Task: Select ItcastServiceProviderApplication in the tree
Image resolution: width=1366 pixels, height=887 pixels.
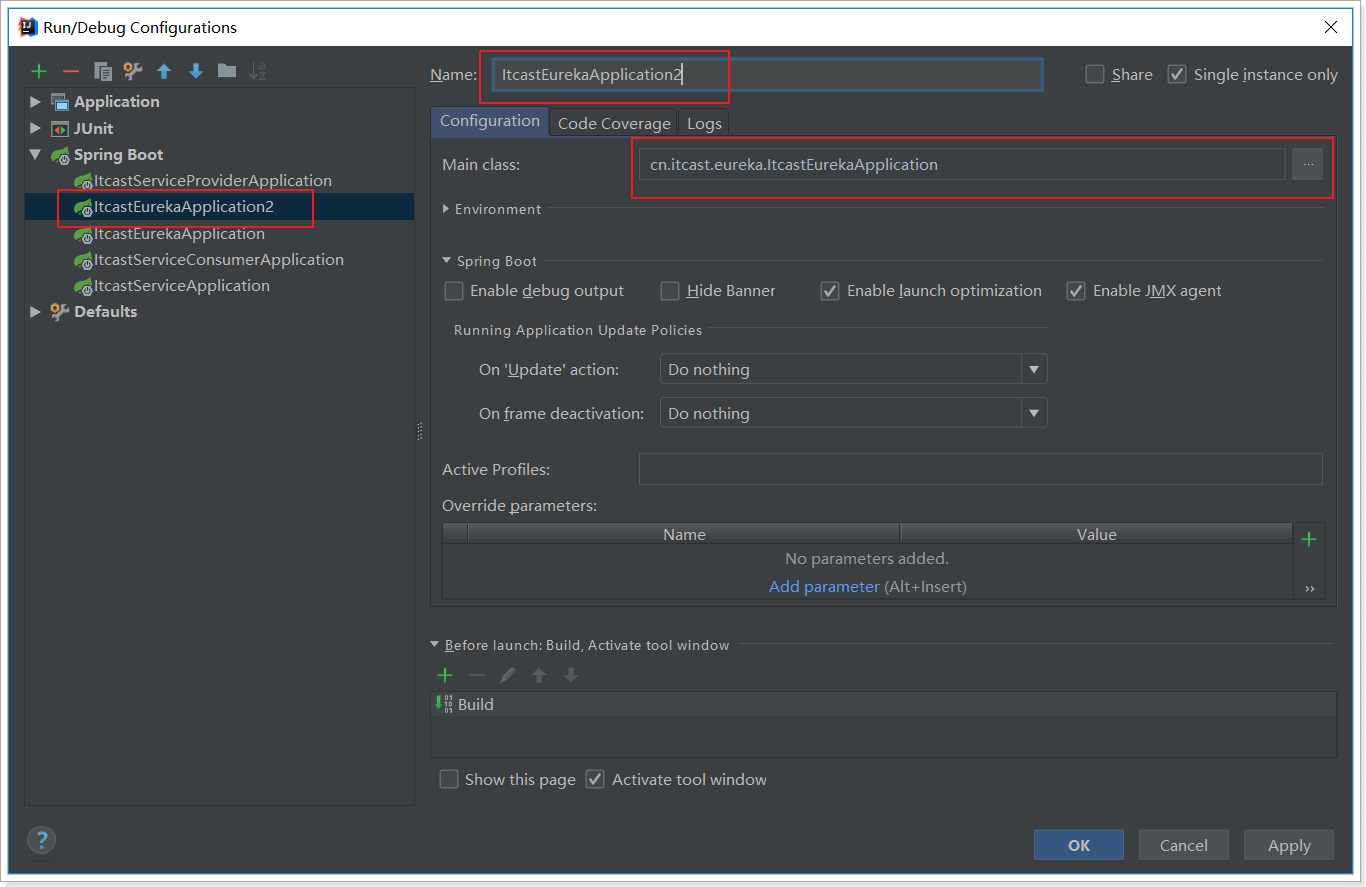Action: [212, 181]
